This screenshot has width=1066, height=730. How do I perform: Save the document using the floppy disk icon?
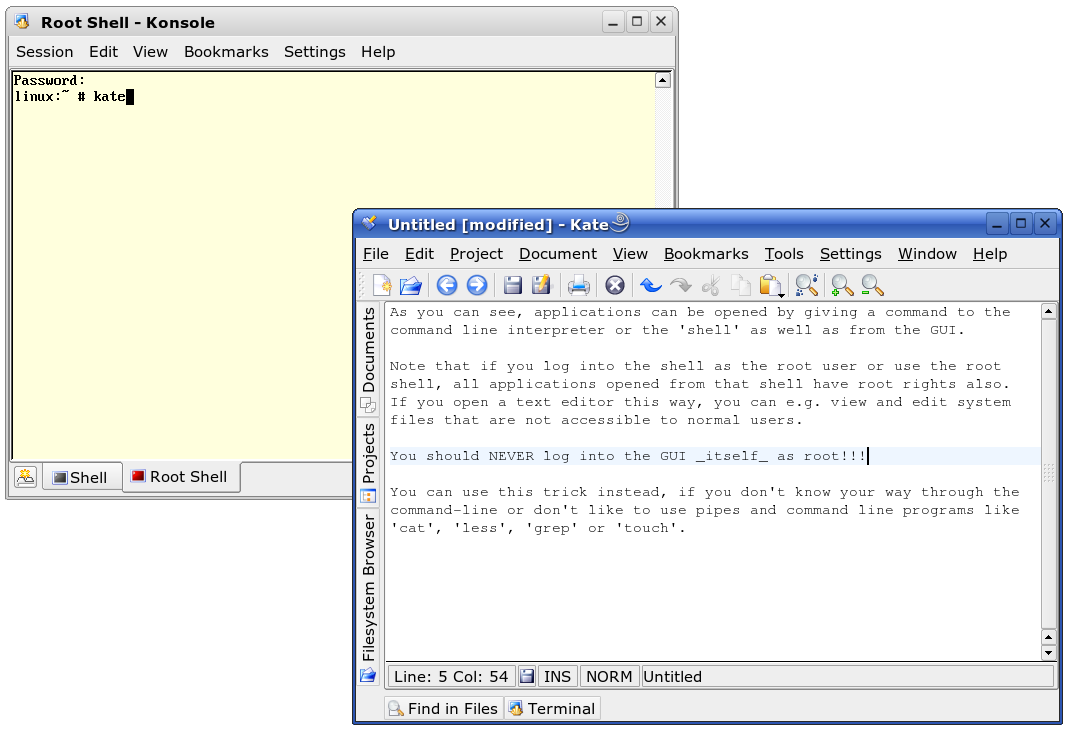click(x=513, y=285)
